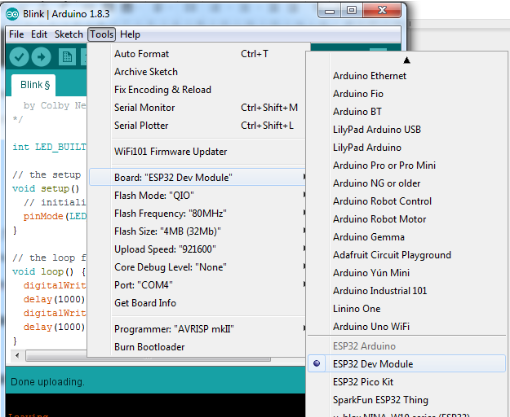The image size is (510, 417).
Task: Minimize the Arduino window
Action: 330,11
